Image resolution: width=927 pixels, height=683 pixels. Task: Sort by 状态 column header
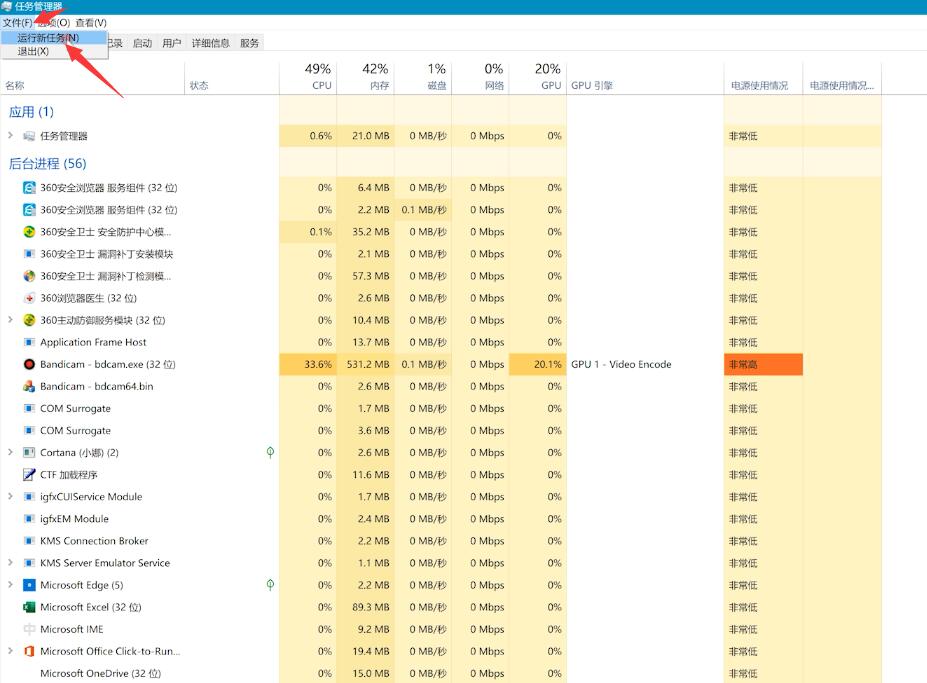tap(232, 77)
